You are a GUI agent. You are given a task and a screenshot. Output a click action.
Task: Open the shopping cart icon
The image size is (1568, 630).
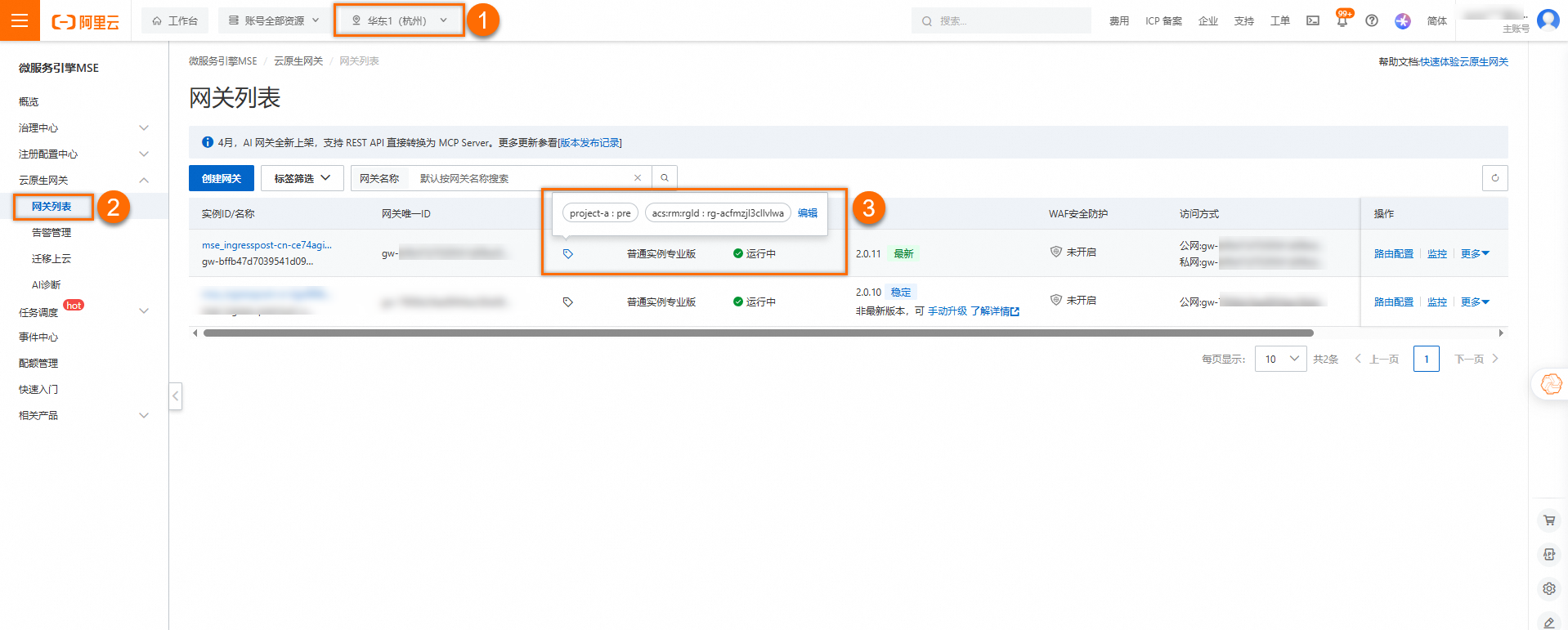pos(1549,521)
